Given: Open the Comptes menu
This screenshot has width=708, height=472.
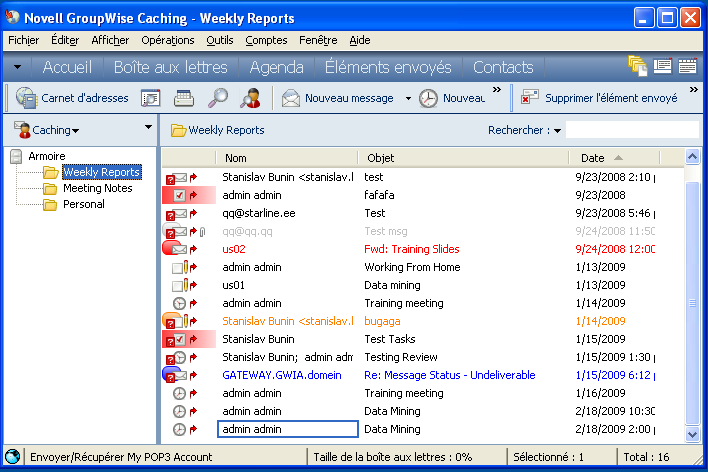Looking at the screenshot, I should [x=266, y=40].
